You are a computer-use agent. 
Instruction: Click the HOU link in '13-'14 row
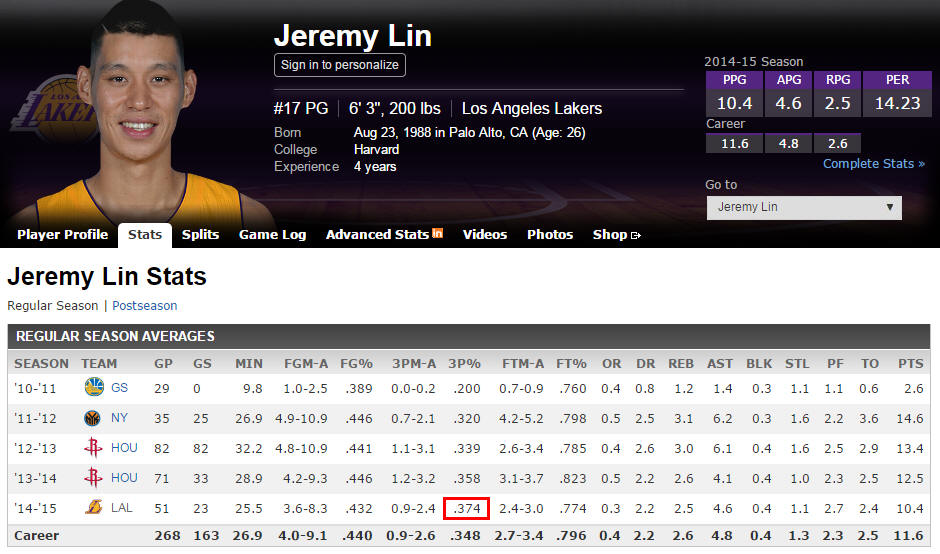pos(124,478)
